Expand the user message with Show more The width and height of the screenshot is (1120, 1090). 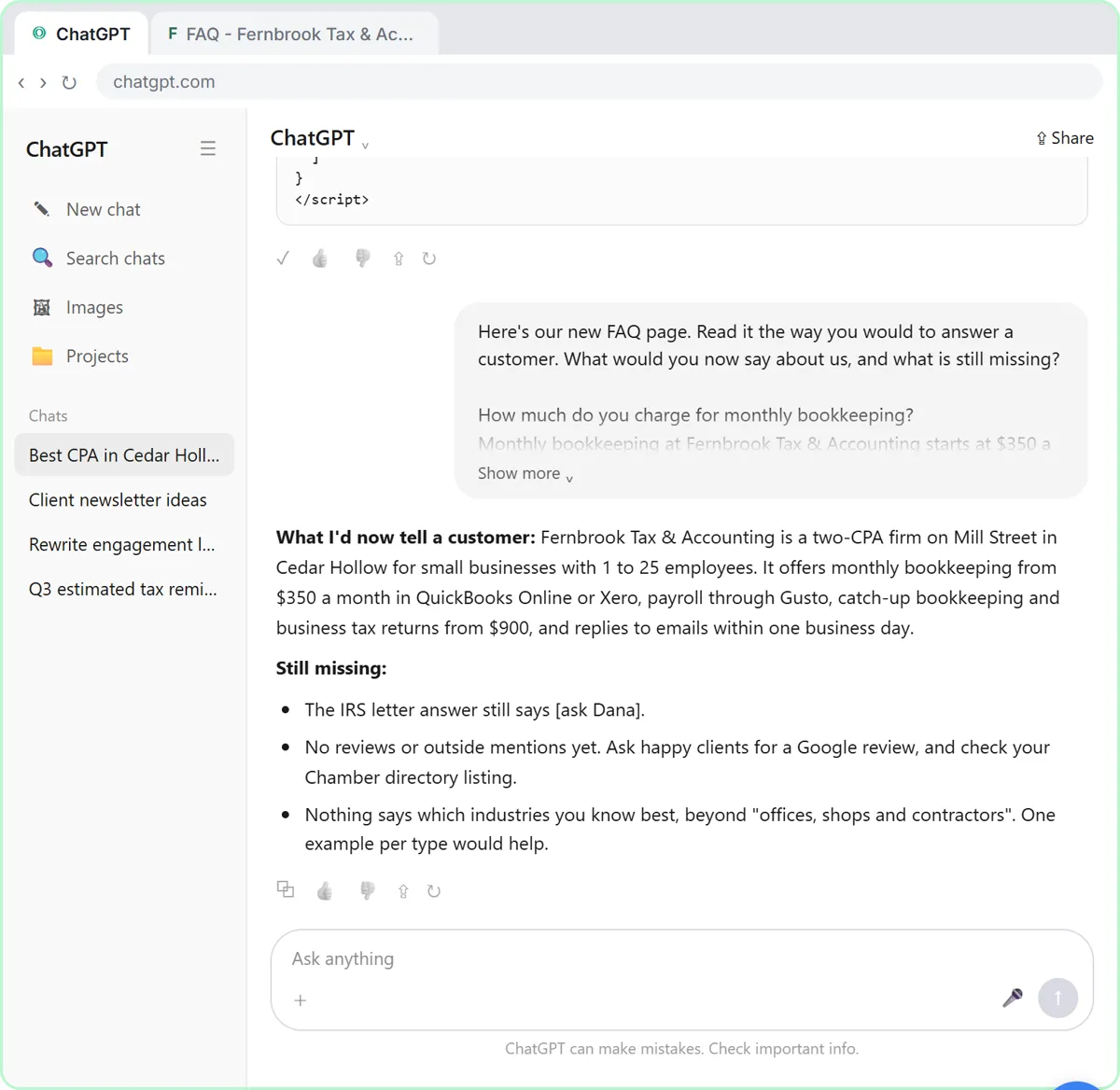(x=525, y=474)
